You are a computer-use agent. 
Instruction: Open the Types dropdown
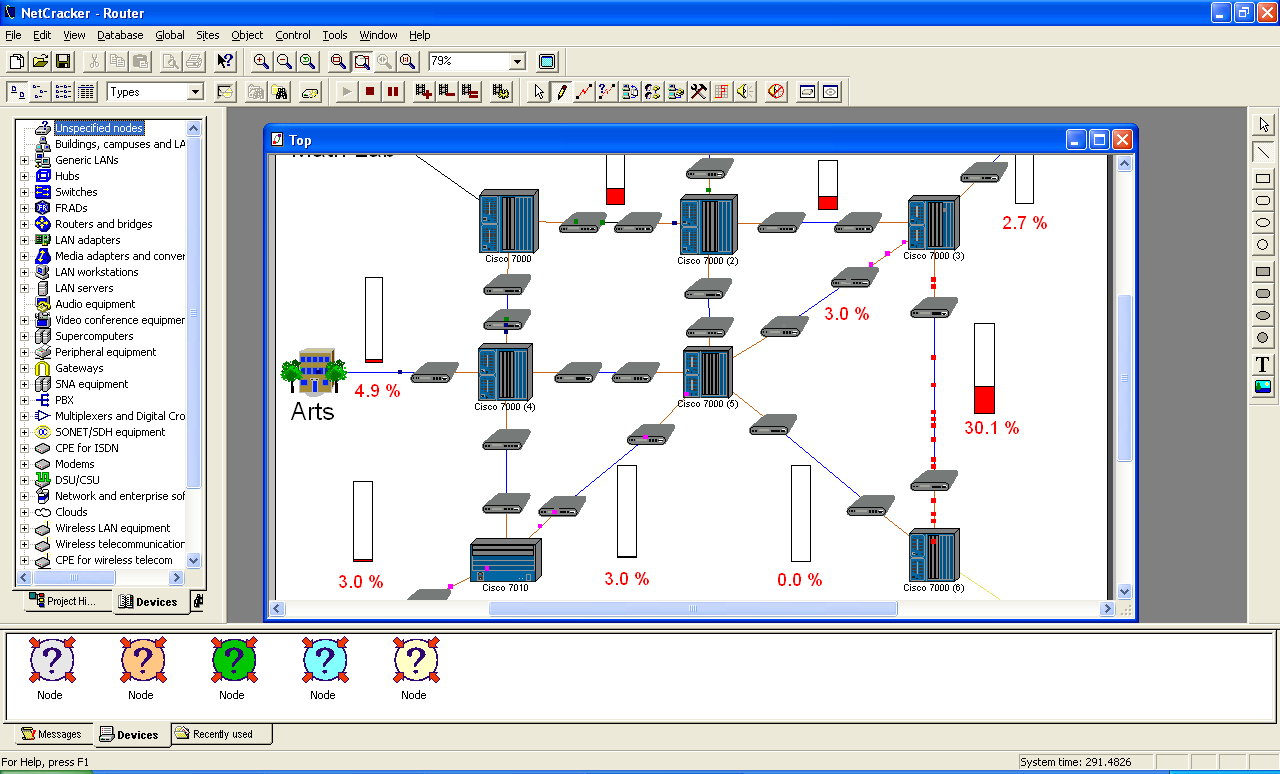click(x=194, y=92)
